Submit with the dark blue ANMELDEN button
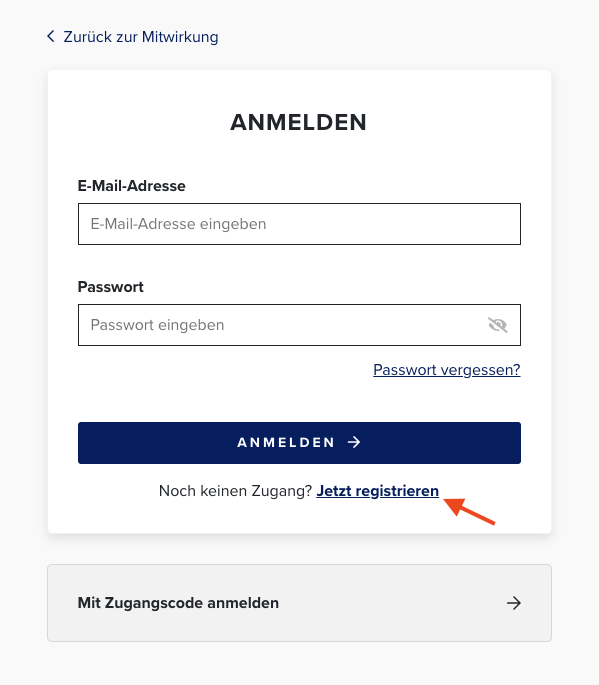Image resolution: width=599 pixels, height=685 pixels. (299, 443)
